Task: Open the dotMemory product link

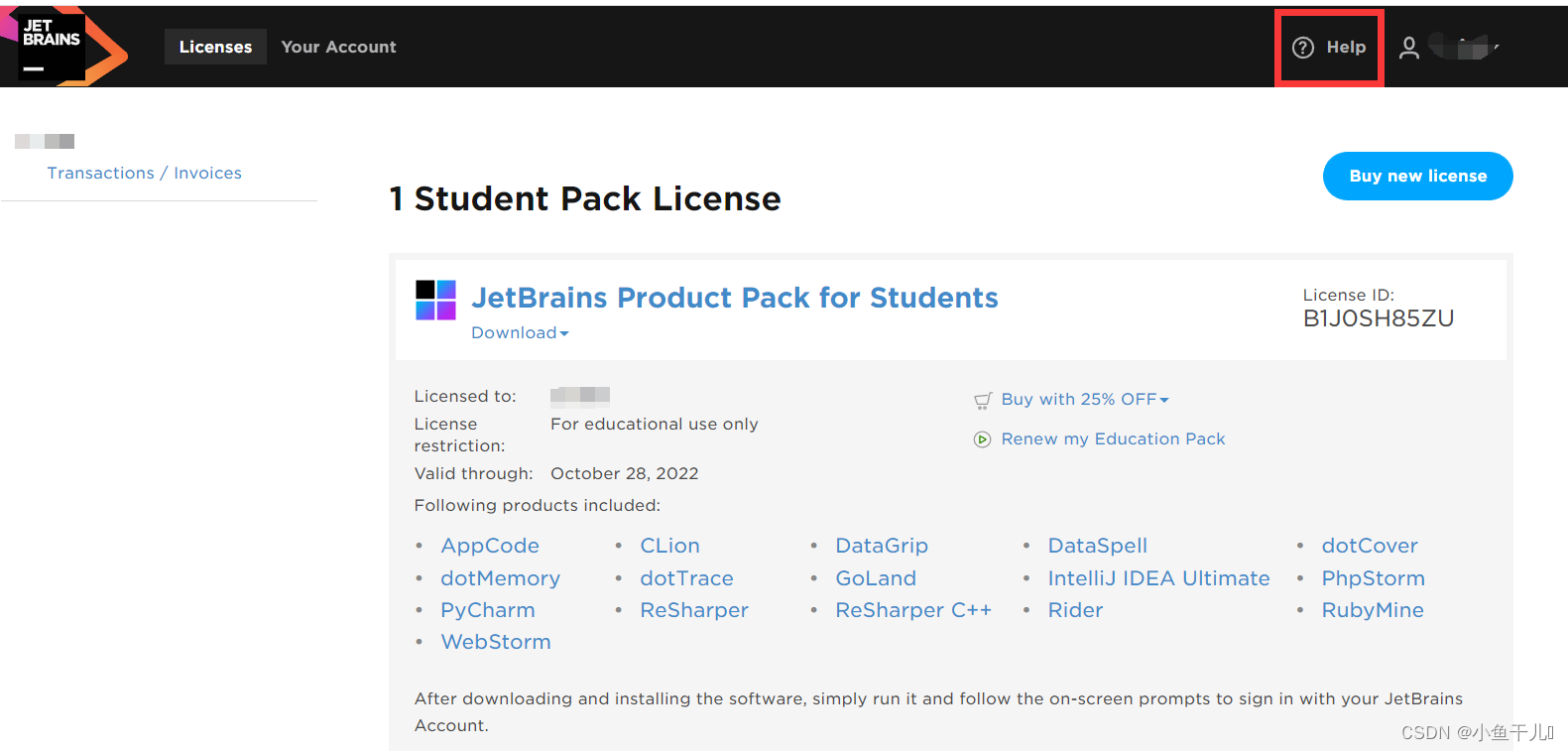Action: (x=500, y=578)
